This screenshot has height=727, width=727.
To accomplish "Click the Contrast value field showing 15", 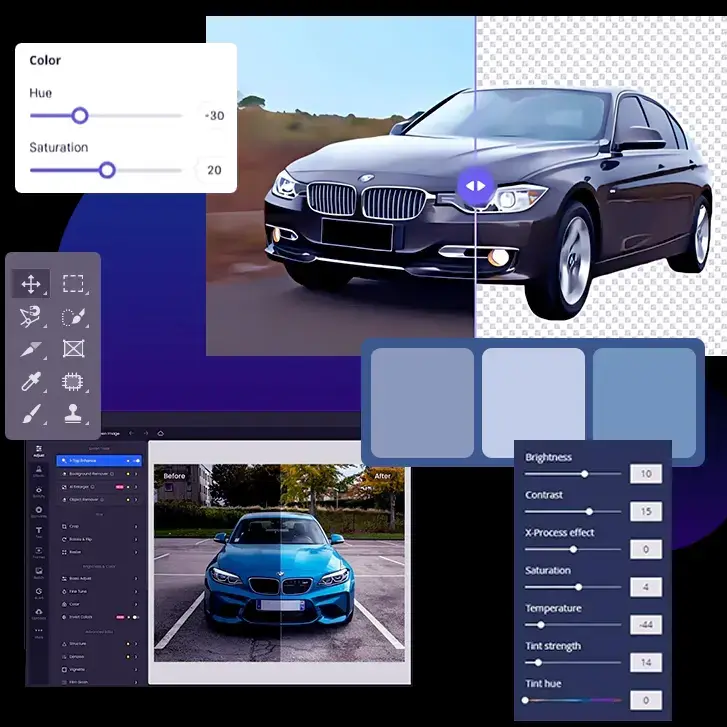I will tap(646, 511).
